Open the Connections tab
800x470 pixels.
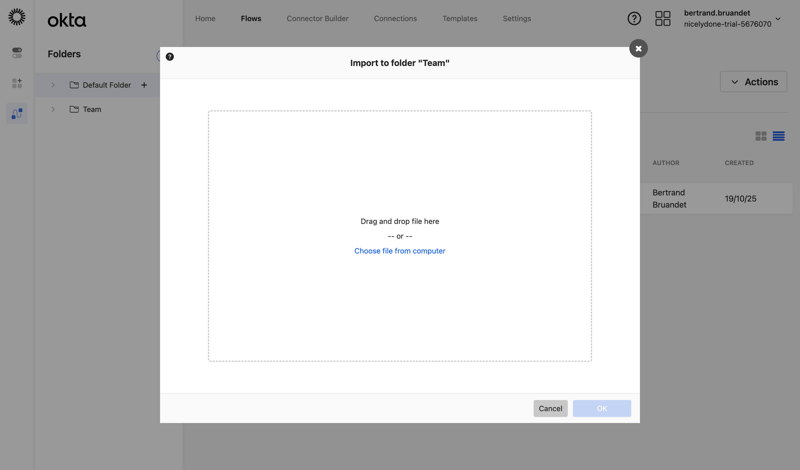[x=395, y=18]
